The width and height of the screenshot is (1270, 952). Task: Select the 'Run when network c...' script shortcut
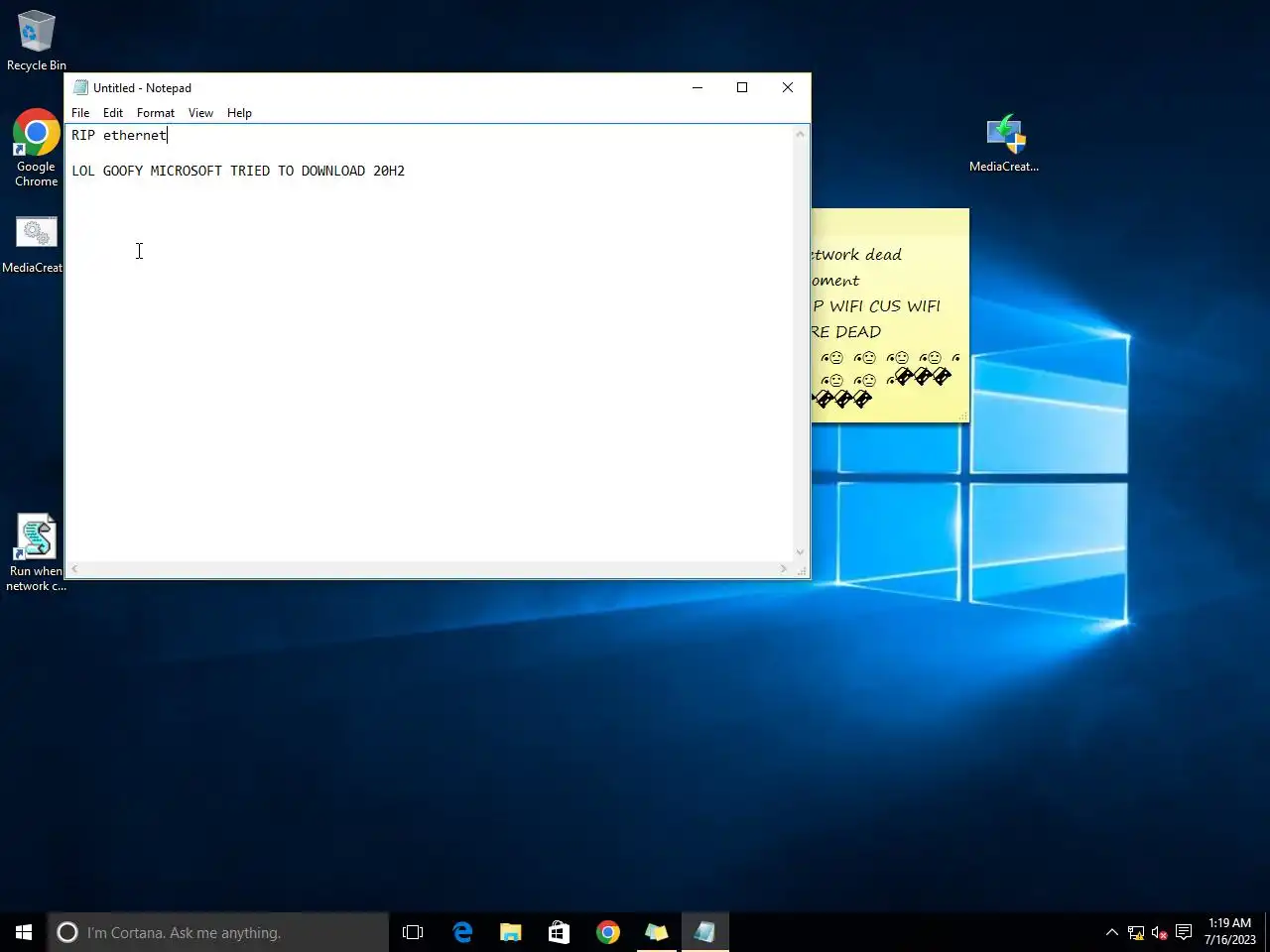(36, 552)
